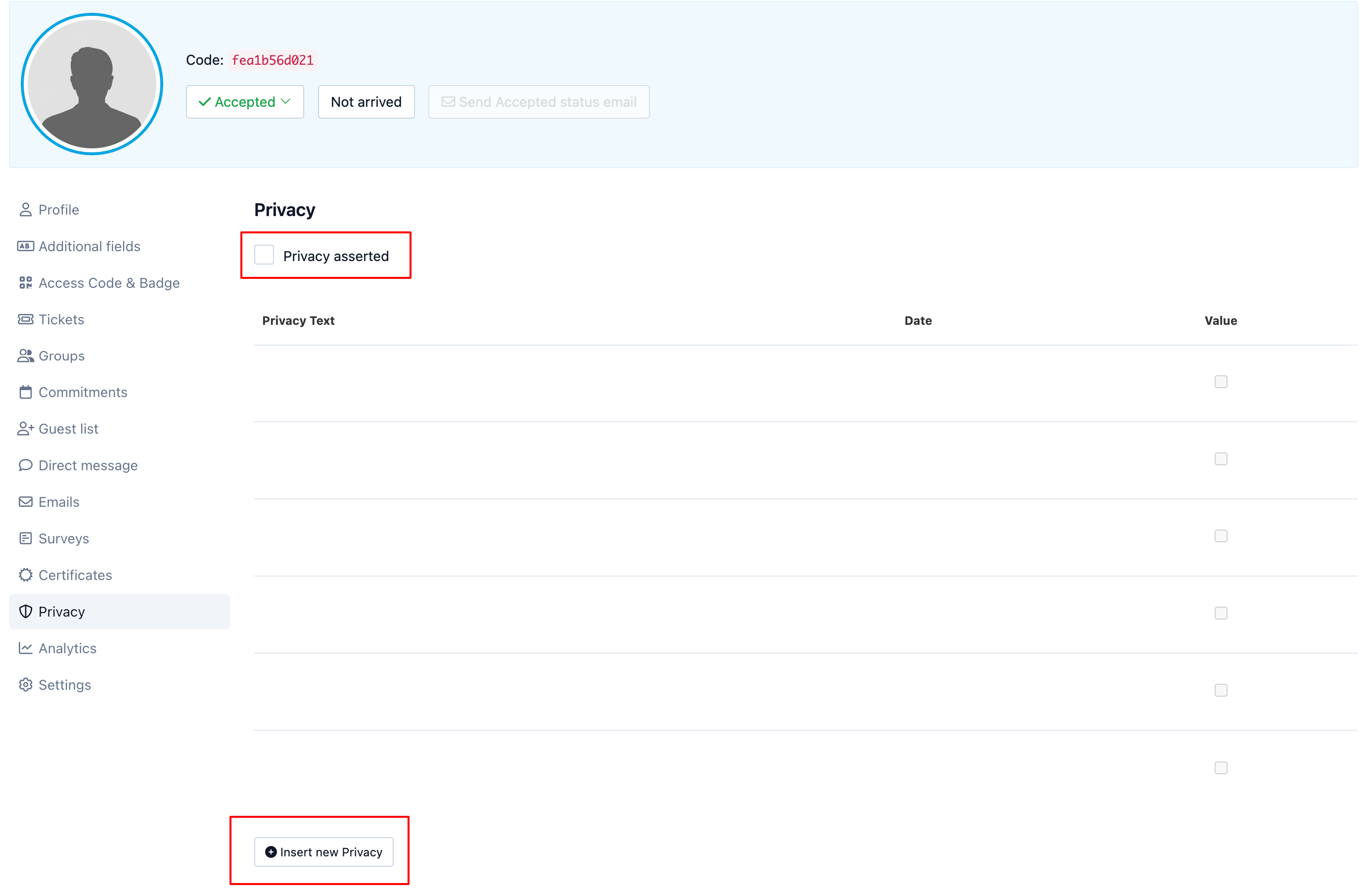Go to Emails section
The width and height of the screenshot is (1372, 889).
tap(119, 502)
